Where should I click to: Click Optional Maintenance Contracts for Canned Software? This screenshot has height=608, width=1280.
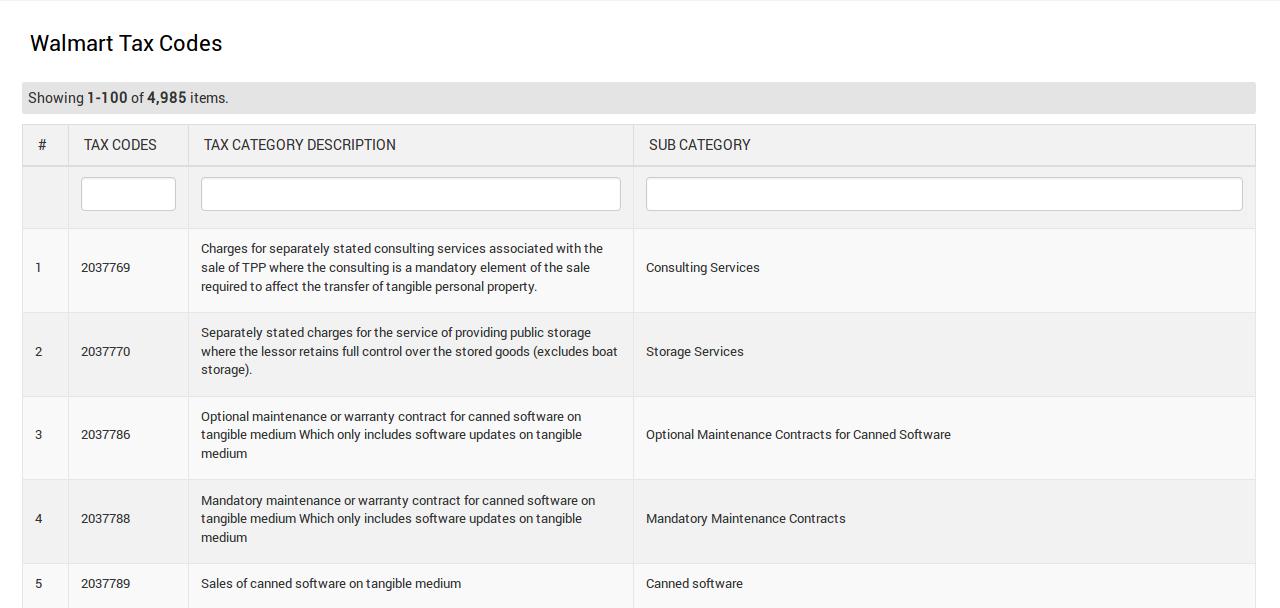coord(798,435)
